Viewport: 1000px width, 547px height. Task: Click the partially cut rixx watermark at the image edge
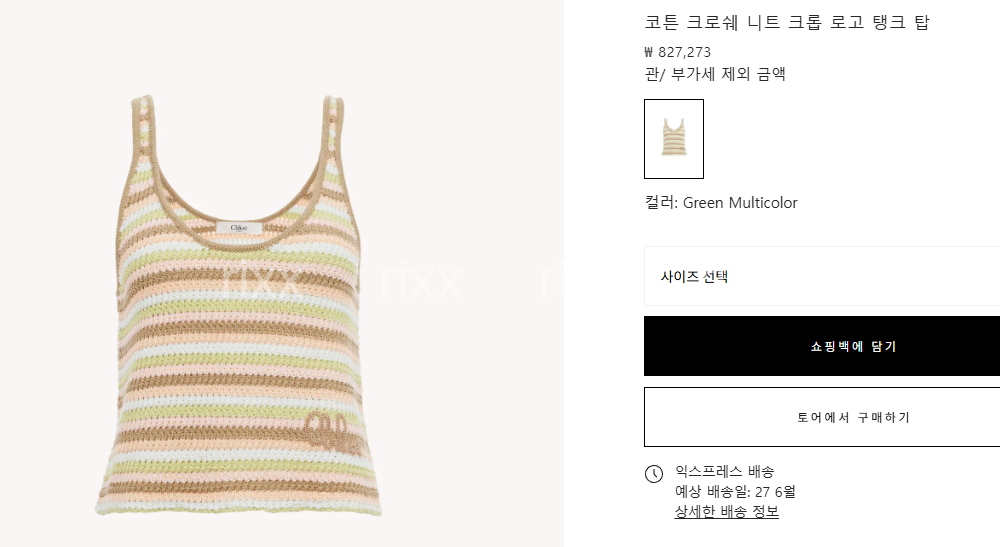[552, 281]
